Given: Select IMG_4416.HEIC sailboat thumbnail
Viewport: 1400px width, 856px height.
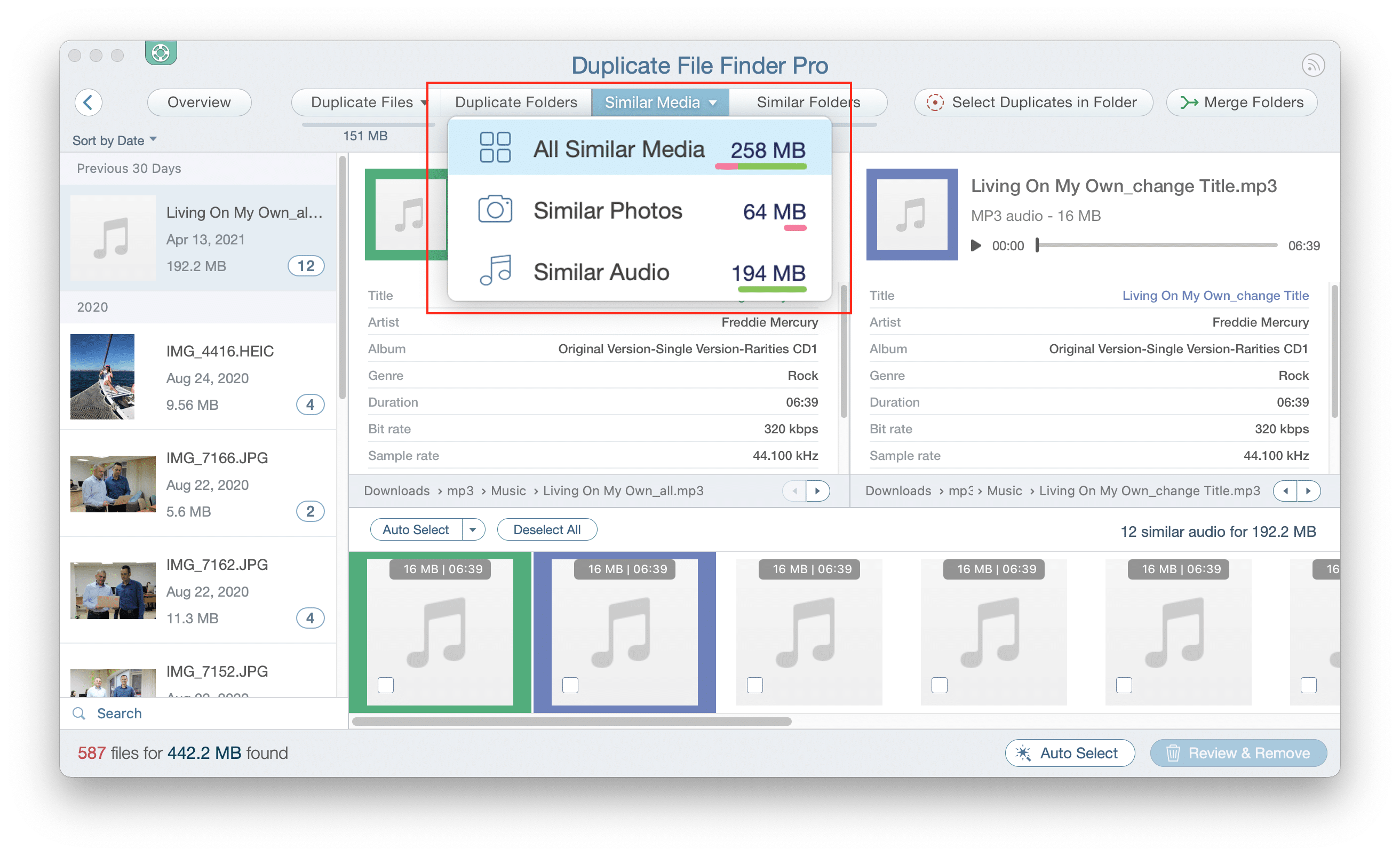Looking at the screenshot, I should [102, 377].
